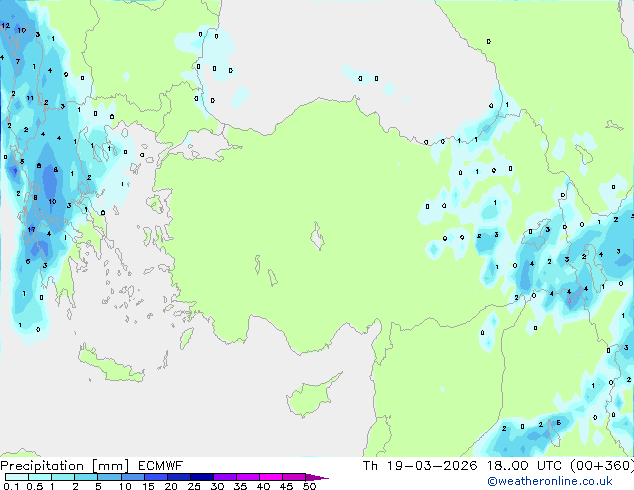Click the 15–20 mm legend swatch
The width and height of the screenshot is (634, 490).
point(156,477)
